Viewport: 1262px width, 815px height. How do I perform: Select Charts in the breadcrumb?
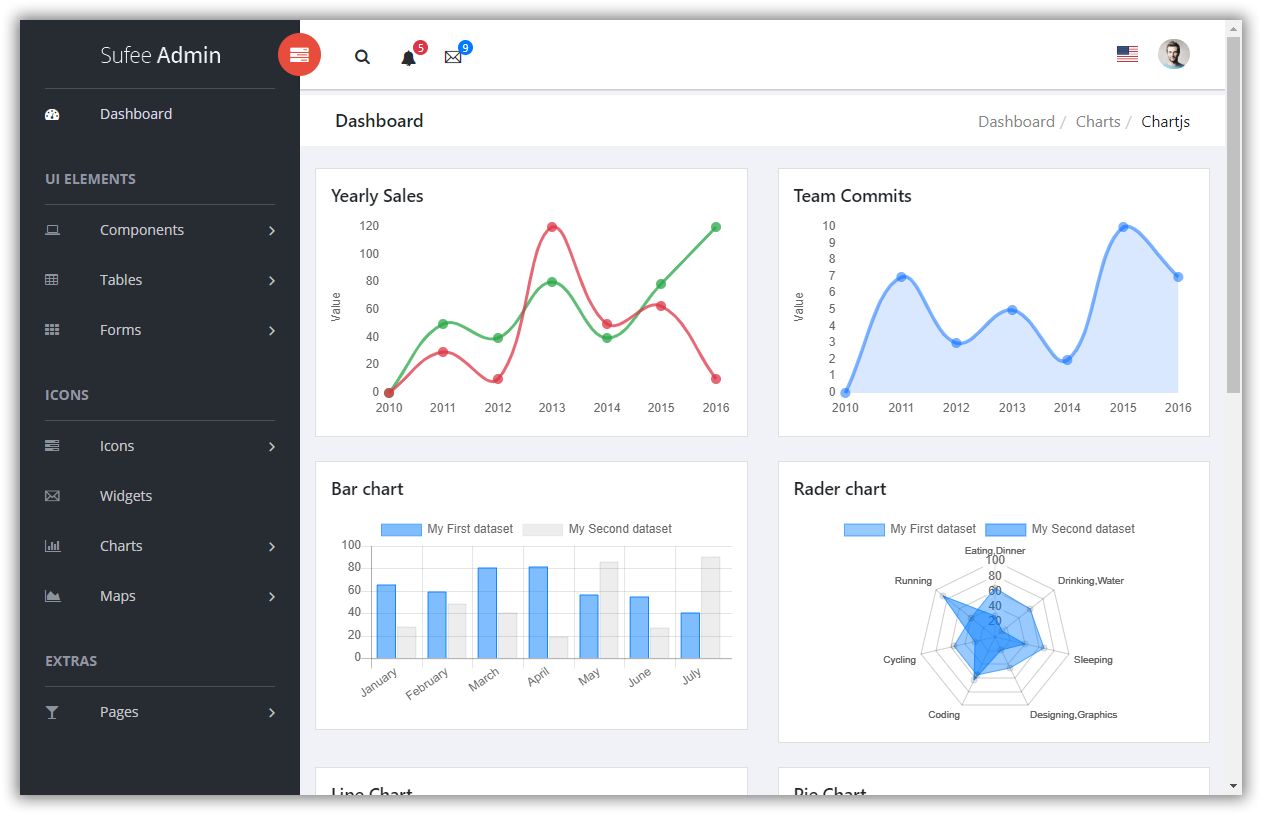tap(1098, 121)
